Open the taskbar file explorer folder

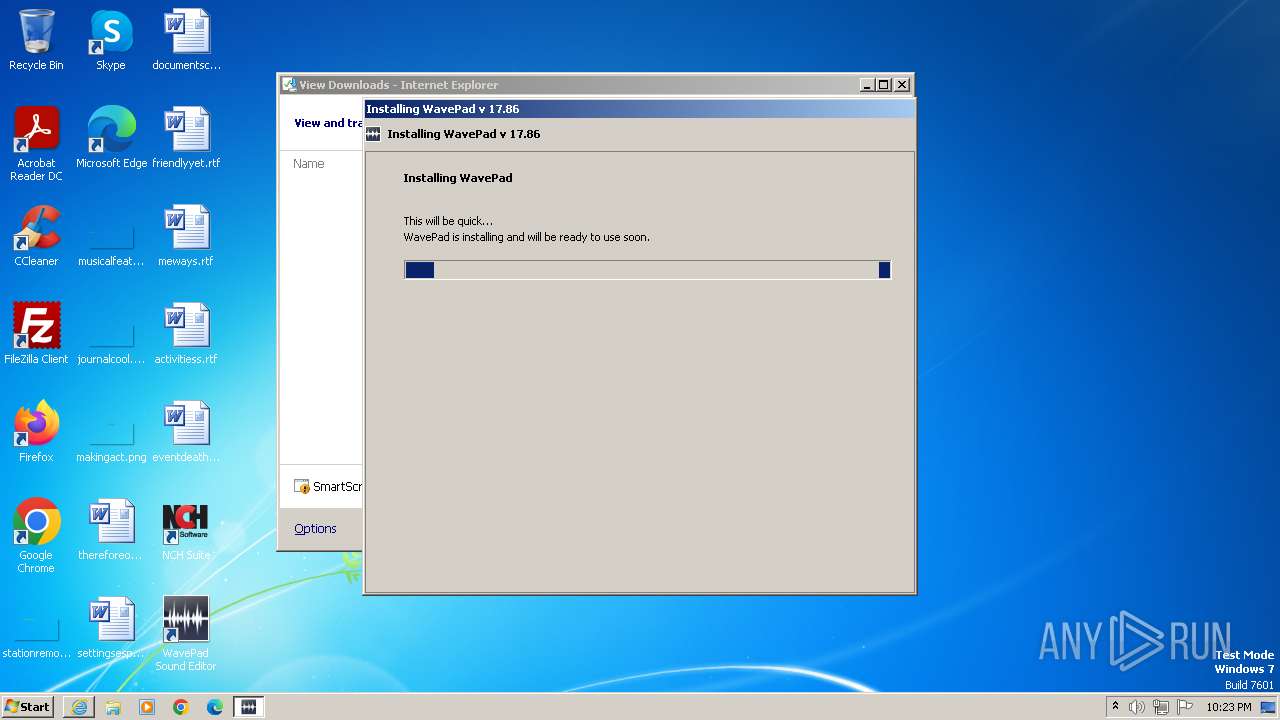113,707
